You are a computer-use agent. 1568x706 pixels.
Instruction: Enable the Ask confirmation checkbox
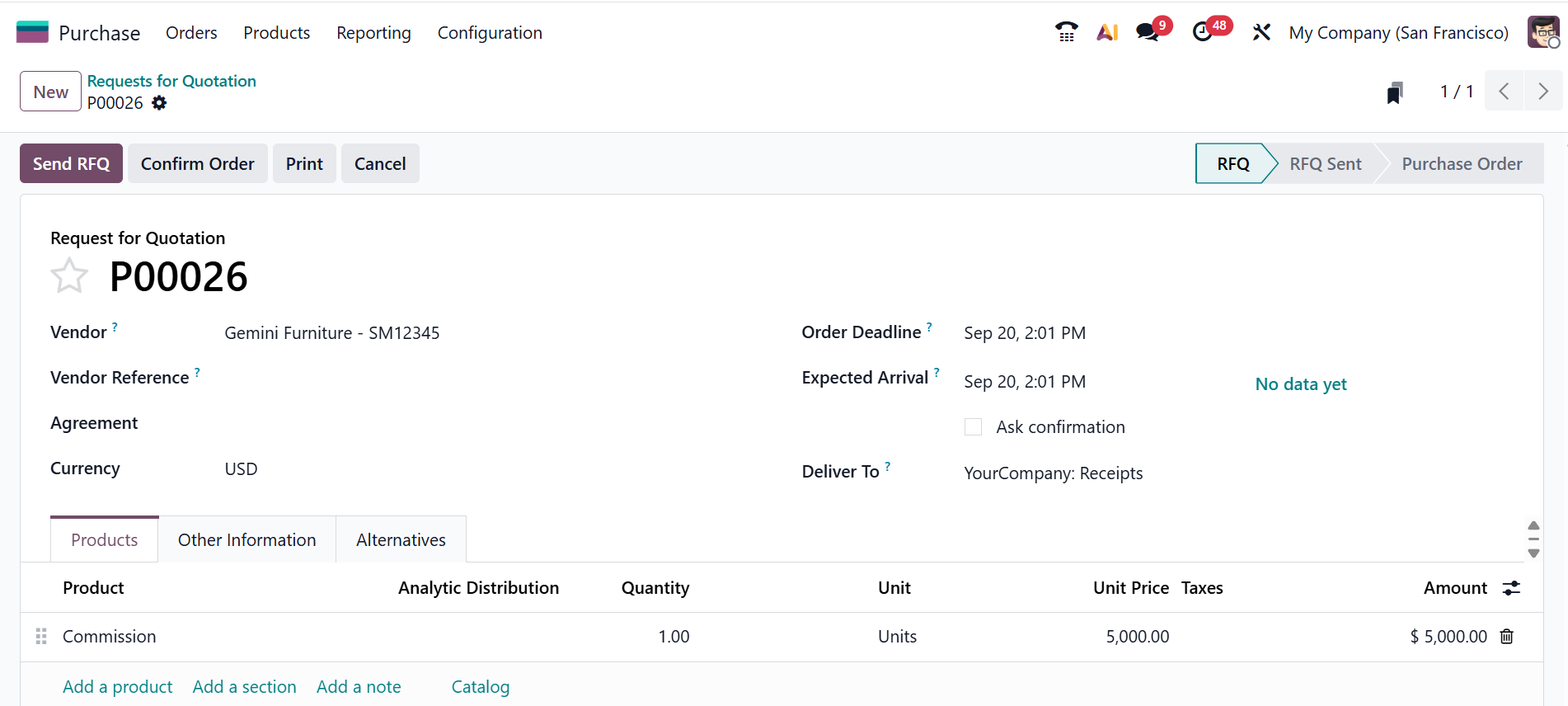pyautogui.click(x=974, y=427)
